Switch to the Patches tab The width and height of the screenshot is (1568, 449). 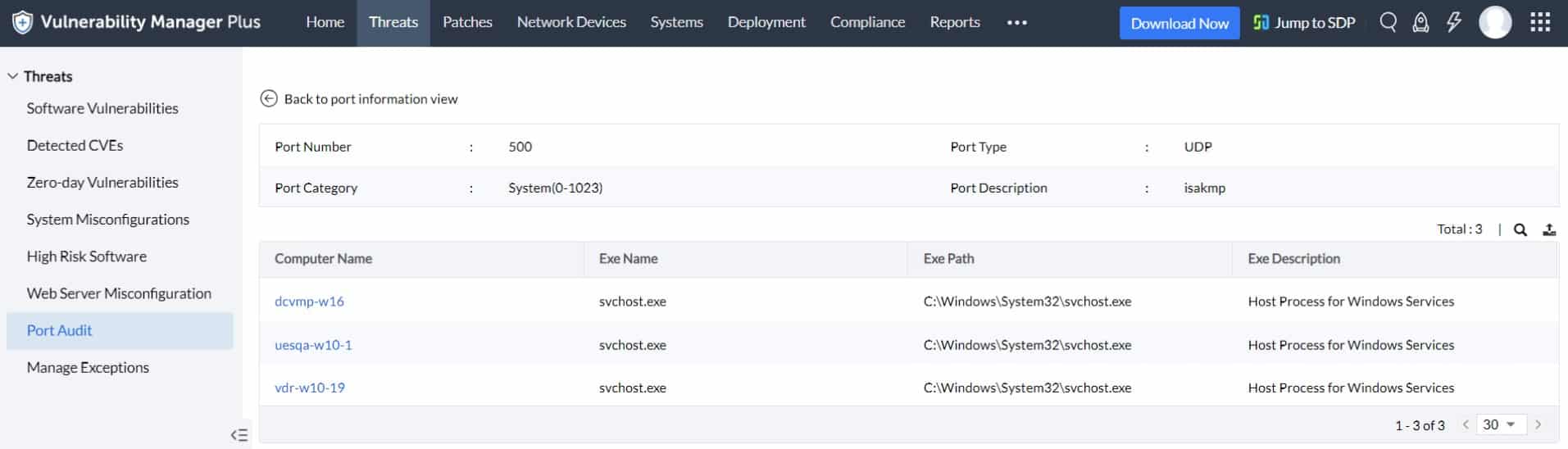point(467,22)
